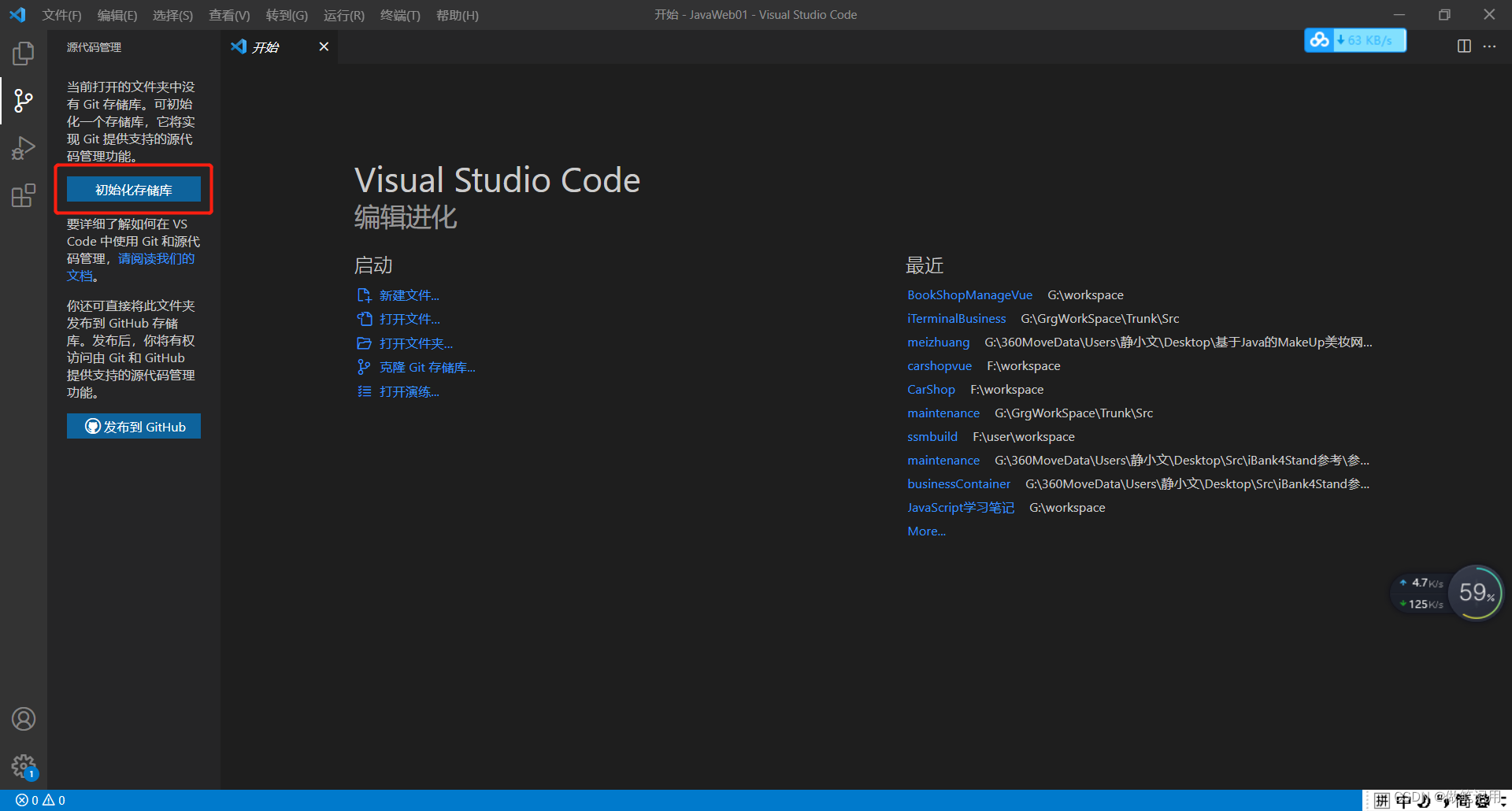Open the 文件(F) menu
1512x811 pixels.
click(x=61, y=15)
